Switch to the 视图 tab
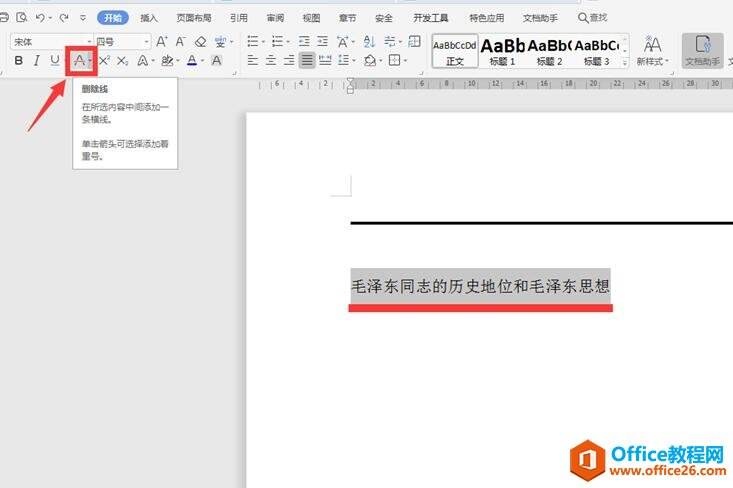This screenshot has width=733, height=488. 311,18
